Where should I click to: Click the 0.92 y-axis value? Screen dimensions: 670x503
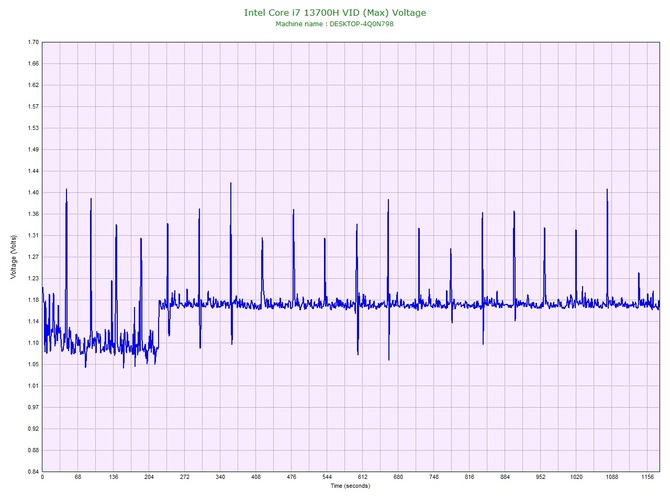[x=33, y=429]
